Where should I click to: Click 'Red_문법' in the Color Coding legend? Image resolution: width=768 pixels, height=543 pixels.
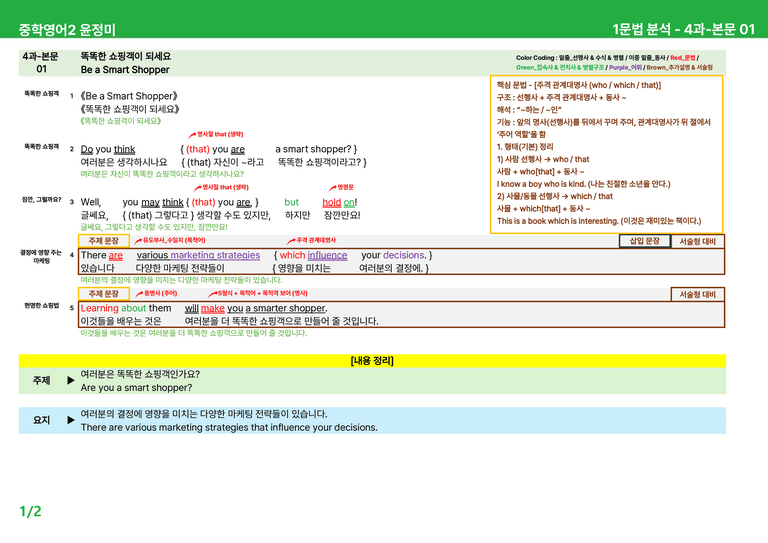(x=682, y=58)
